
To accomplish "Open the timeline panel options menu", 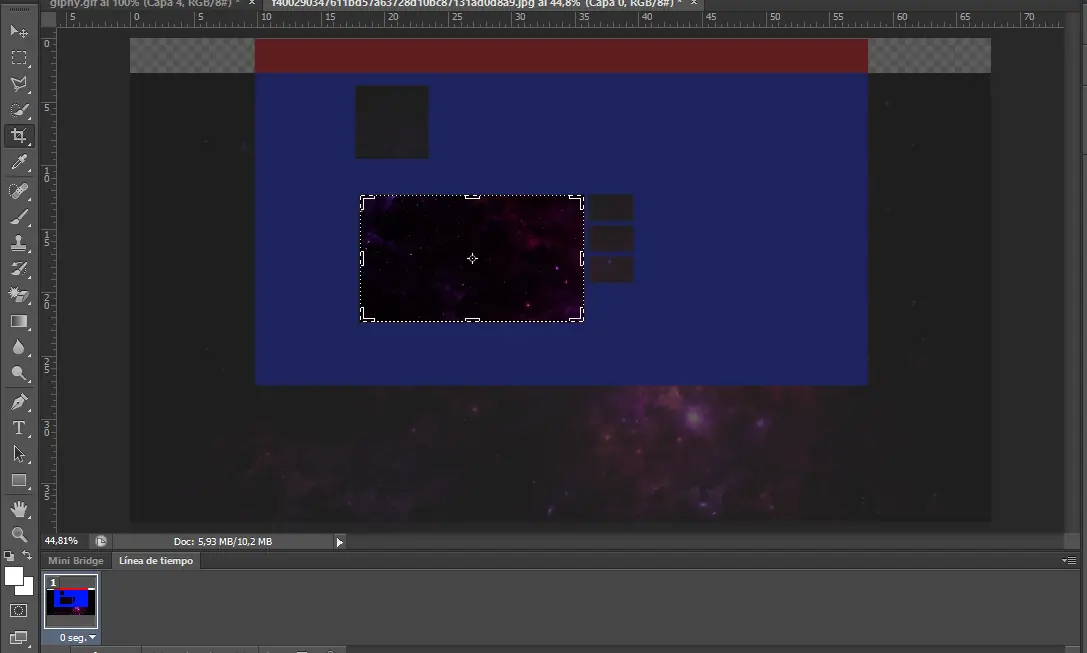I will [1069, 560].
